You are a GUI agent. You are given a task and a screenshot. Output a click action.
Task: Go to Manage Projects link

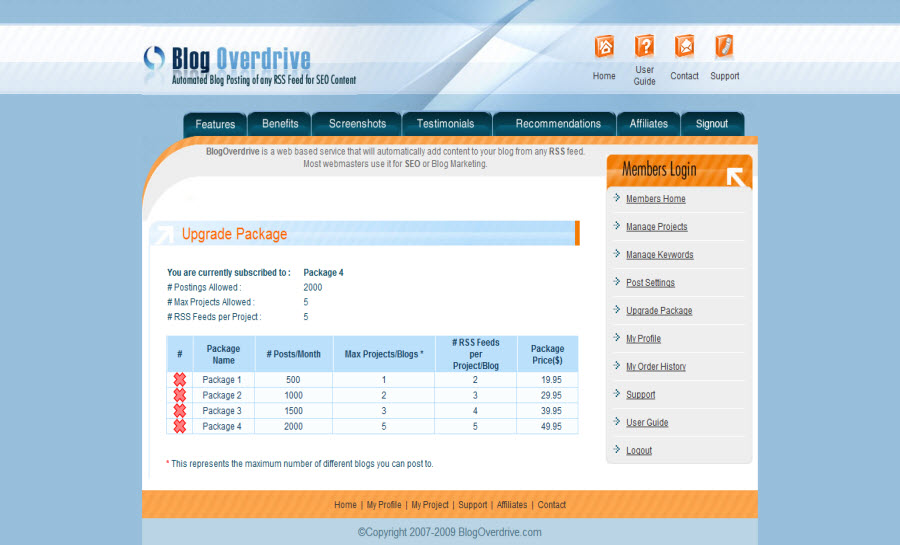tap(657, 227)
